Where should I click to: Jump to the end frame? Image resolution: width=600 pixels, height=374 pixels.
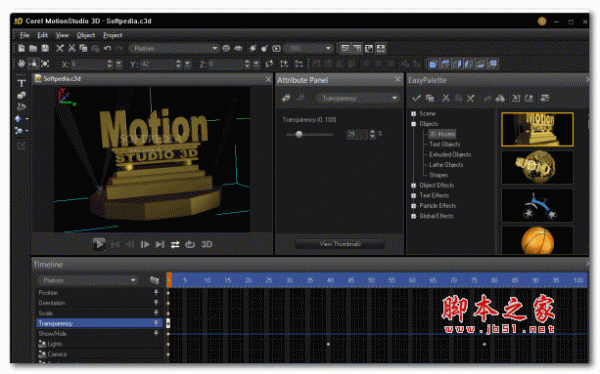tap(160, 244)
